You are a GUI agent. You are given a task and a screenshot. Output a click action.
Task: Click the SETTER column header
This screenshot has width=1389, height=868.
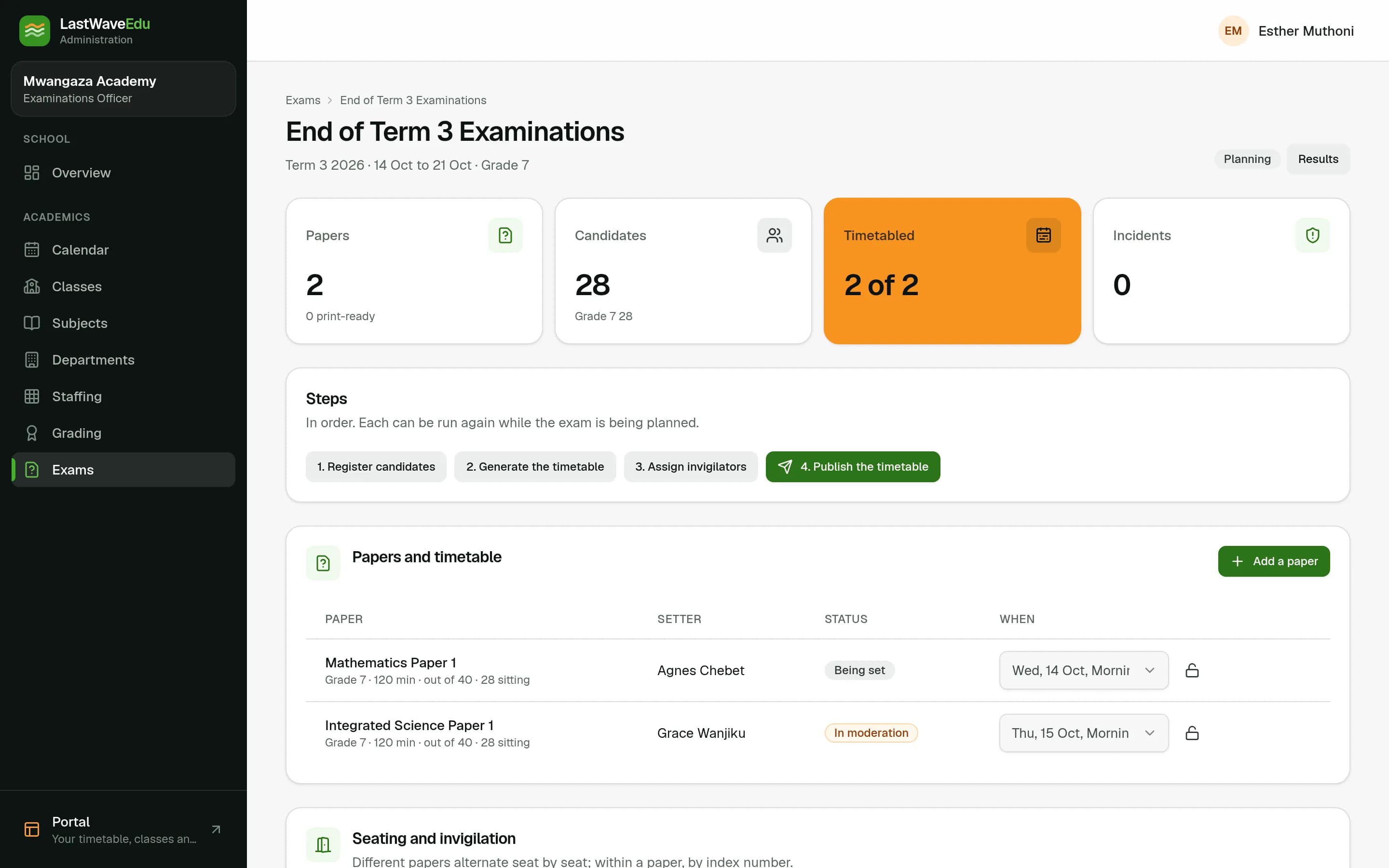(x=679, y=619)
